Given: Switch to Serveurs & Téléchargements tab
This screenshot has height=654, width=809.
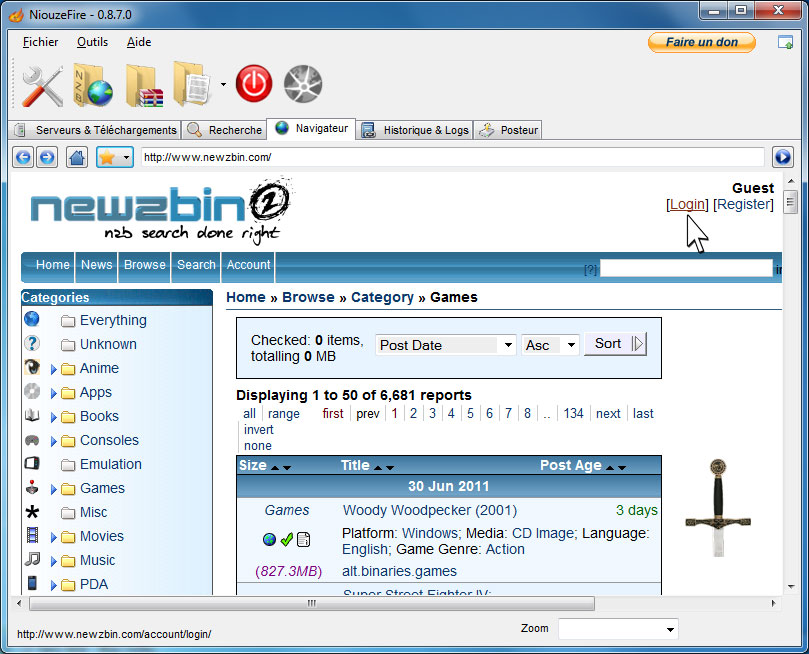Looking at the screenshot, I should coord(95,130).
